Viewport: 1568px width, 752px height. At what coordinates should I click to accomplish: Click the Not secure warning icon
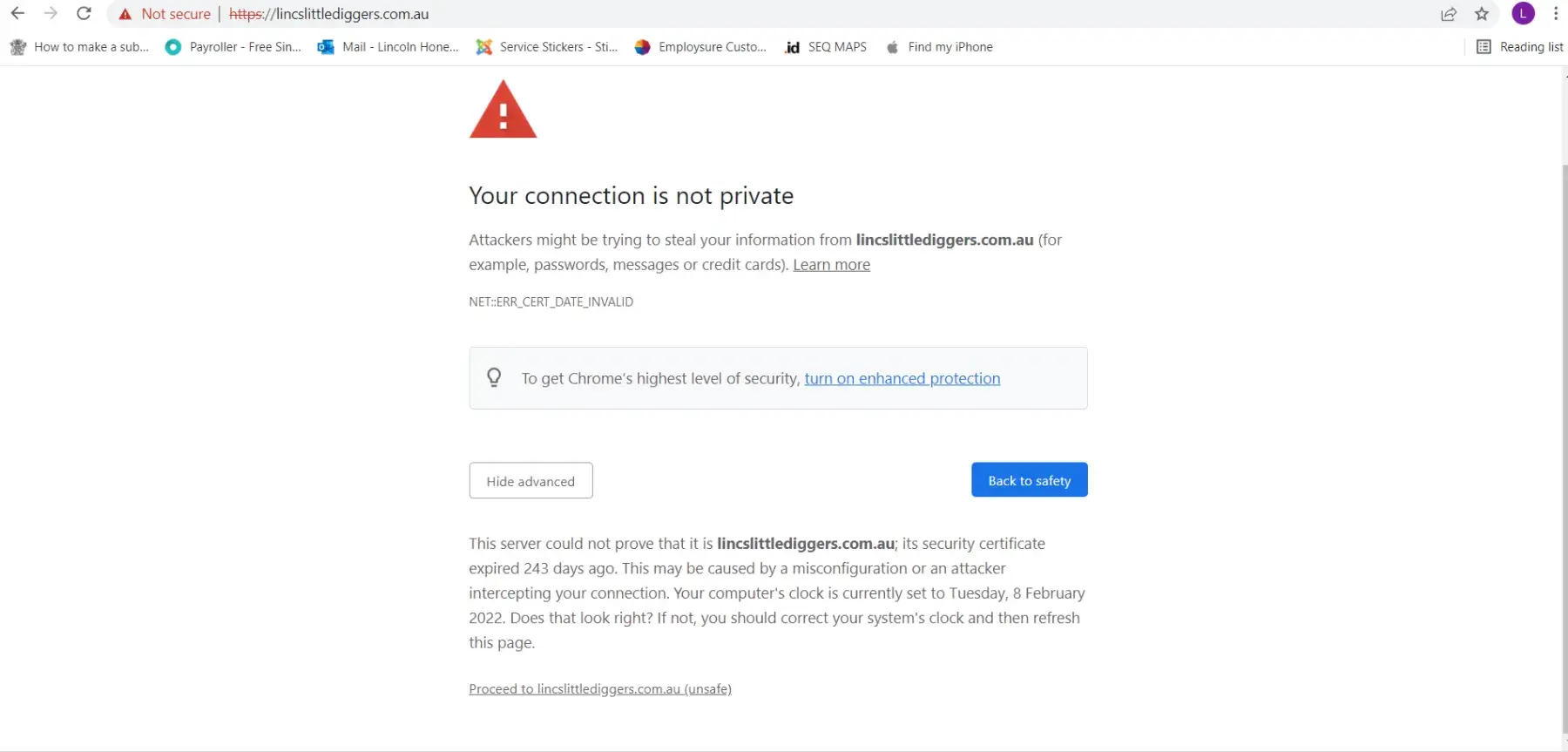(125, 14)
